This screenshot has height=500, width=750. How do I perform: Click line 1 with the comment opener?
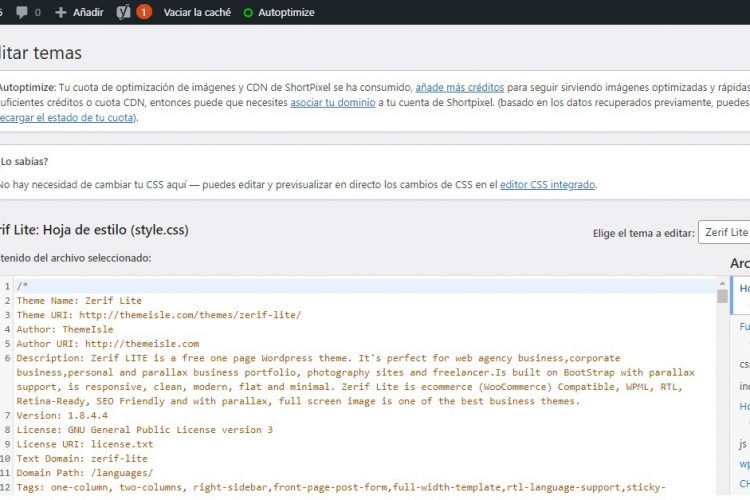pyautogui.click(x=366, y=286)
